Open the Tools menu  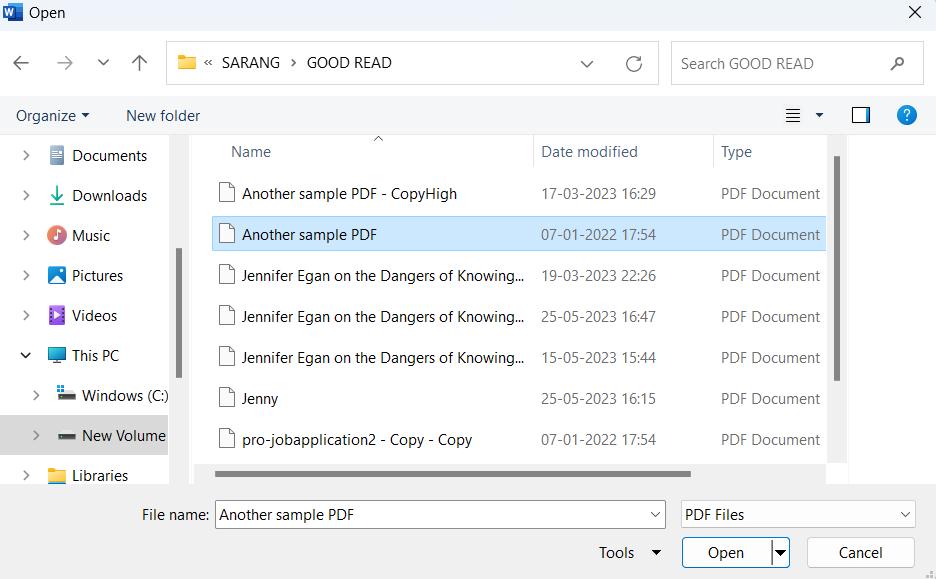point(629,552)
